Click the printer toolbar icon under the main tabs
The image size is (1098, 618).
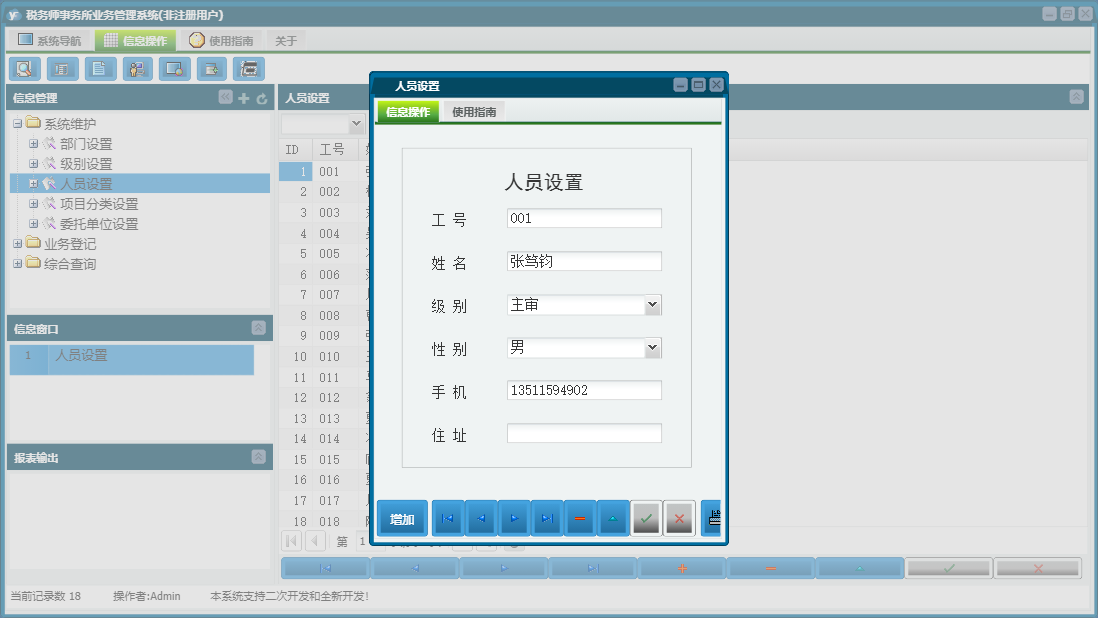tap(249, 69)
